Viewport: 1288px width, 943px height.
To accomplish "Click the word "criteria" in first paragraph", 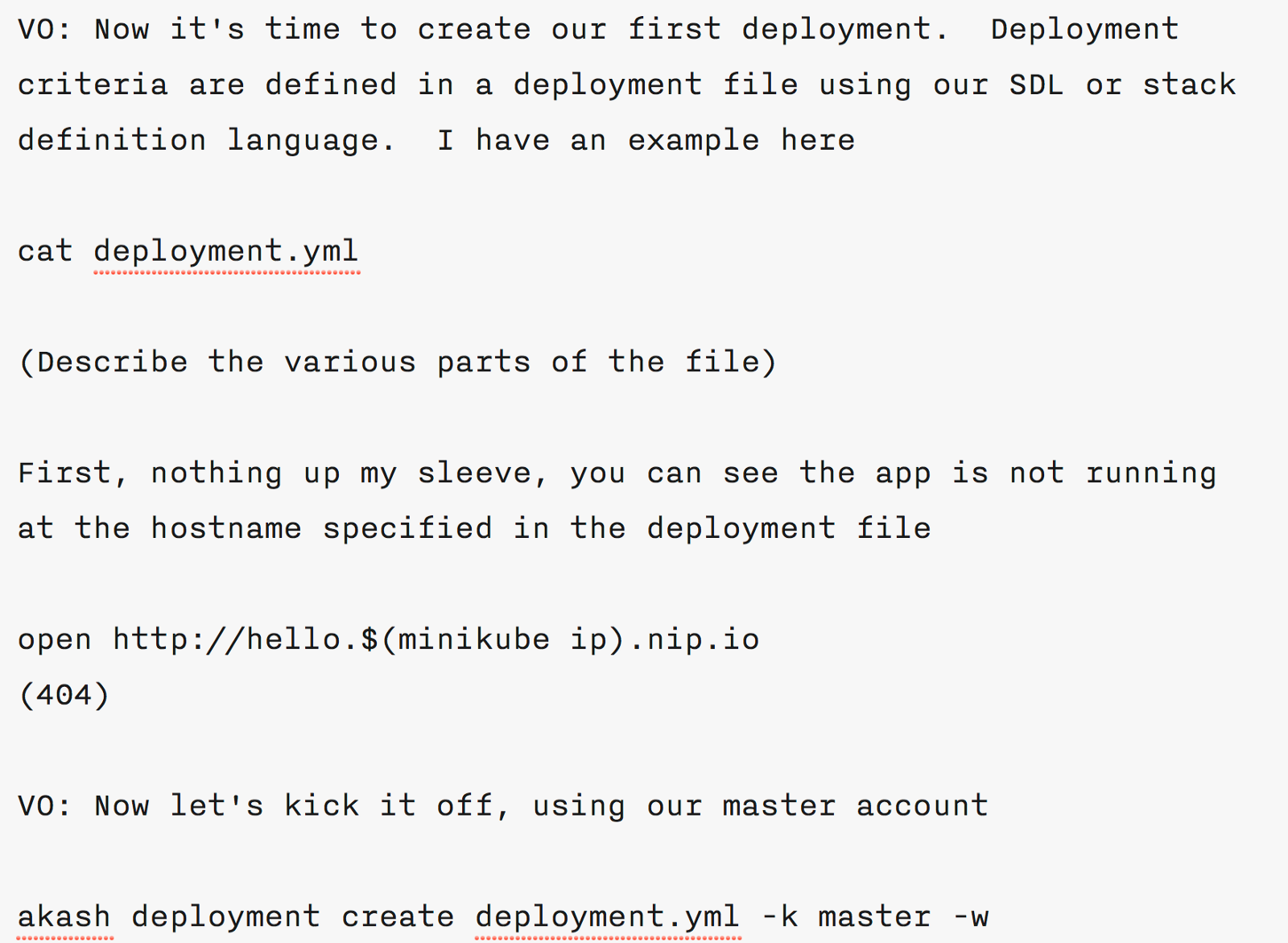I will [x=93, y=85].
